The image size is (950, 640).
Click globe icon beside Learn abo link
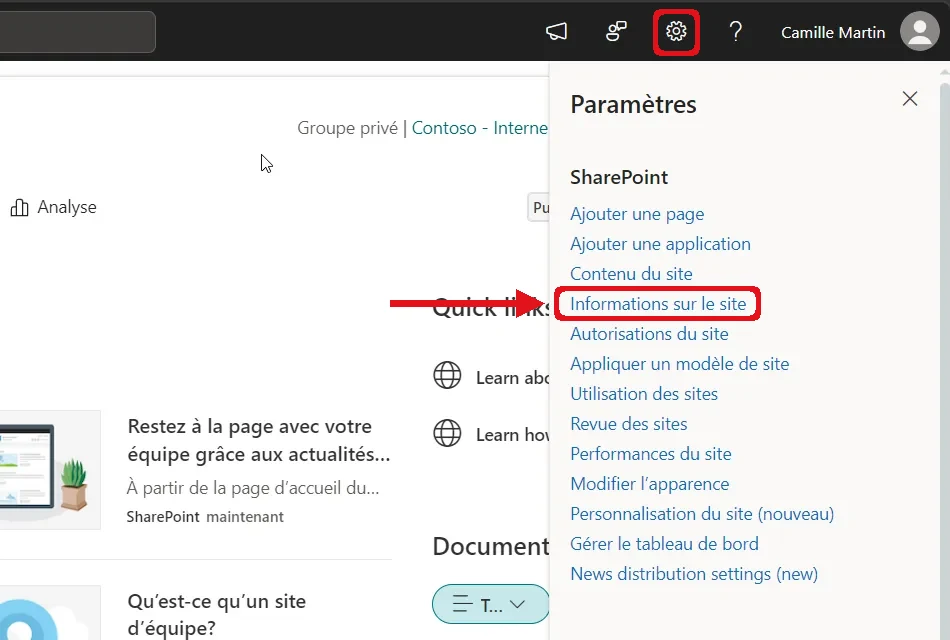(447, 375)
